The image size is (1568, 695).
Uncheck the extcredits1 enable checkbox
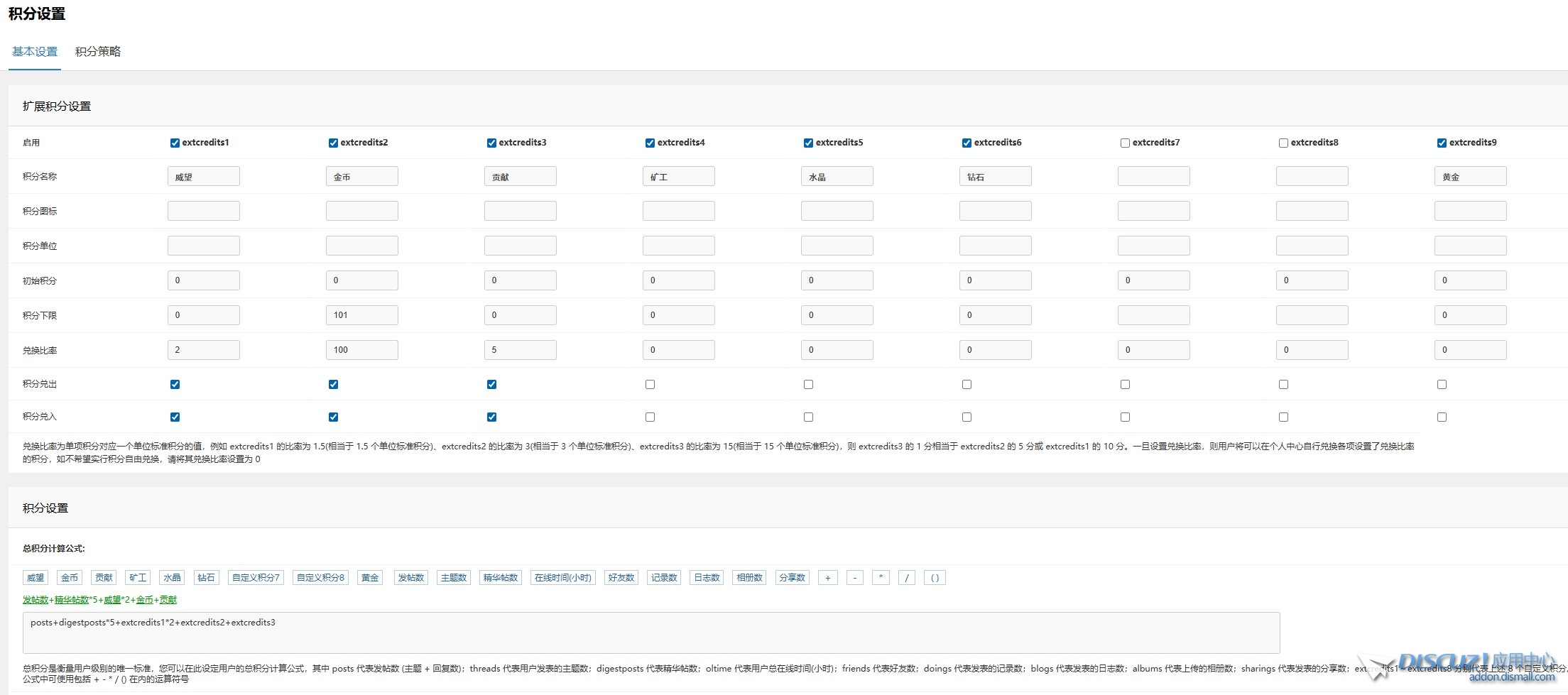point(175,143)
